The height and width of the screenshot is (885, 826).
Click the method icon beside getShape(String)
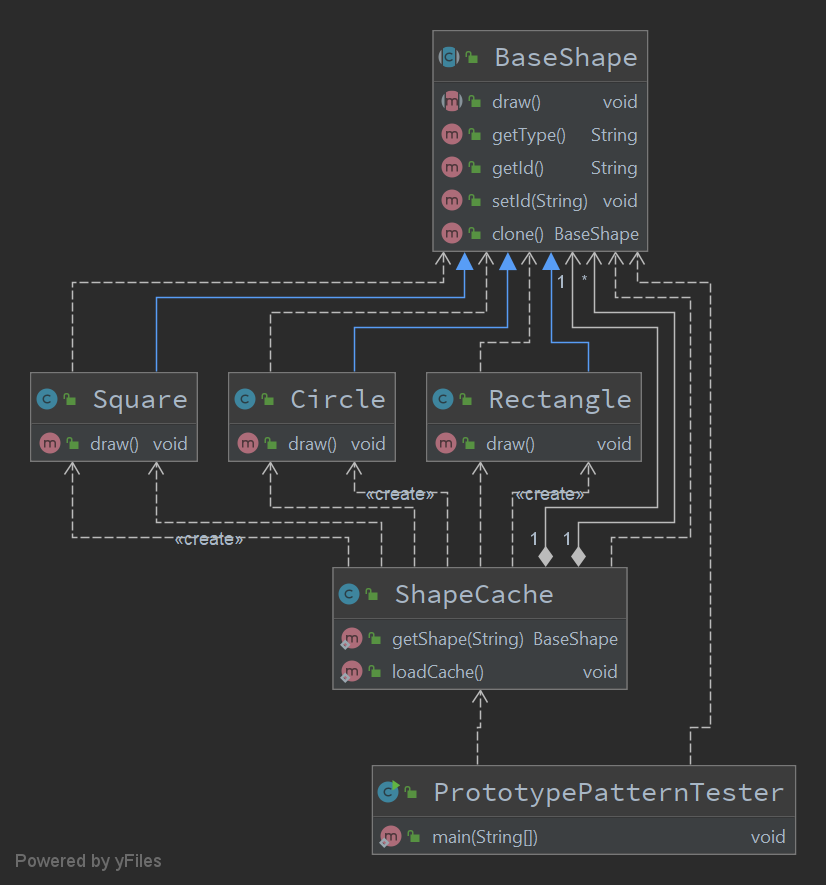coord(352,638)
